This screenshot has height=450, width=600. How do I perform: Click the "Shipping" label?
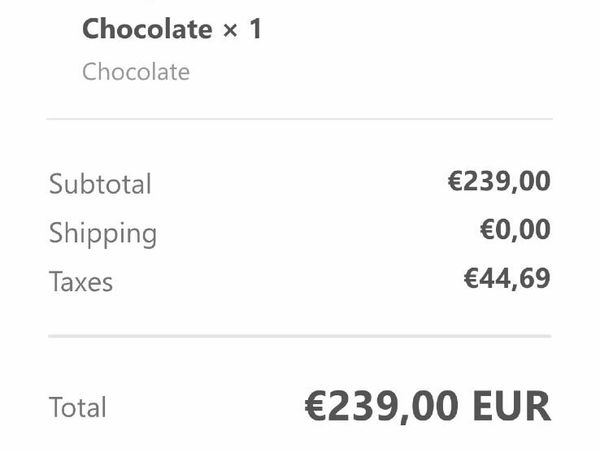click(x=103, y=233)
